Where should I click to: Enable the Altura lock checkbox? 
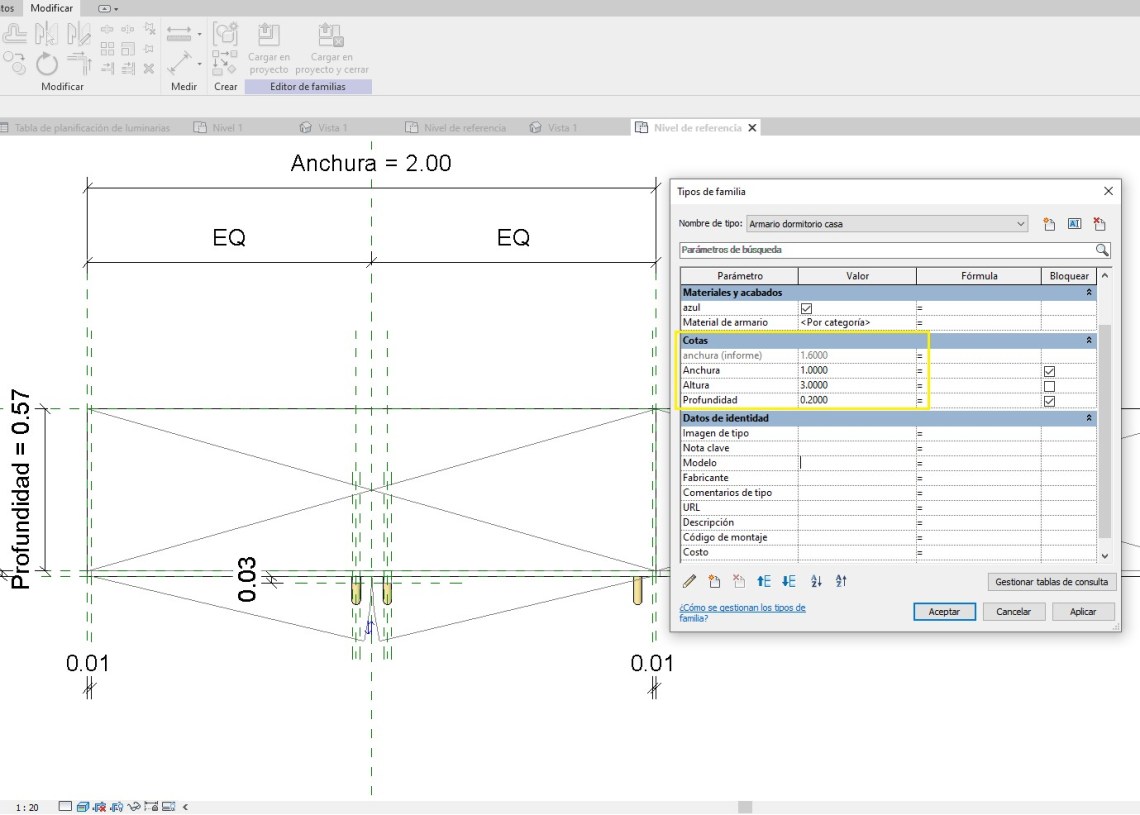tap(1049, 386)
